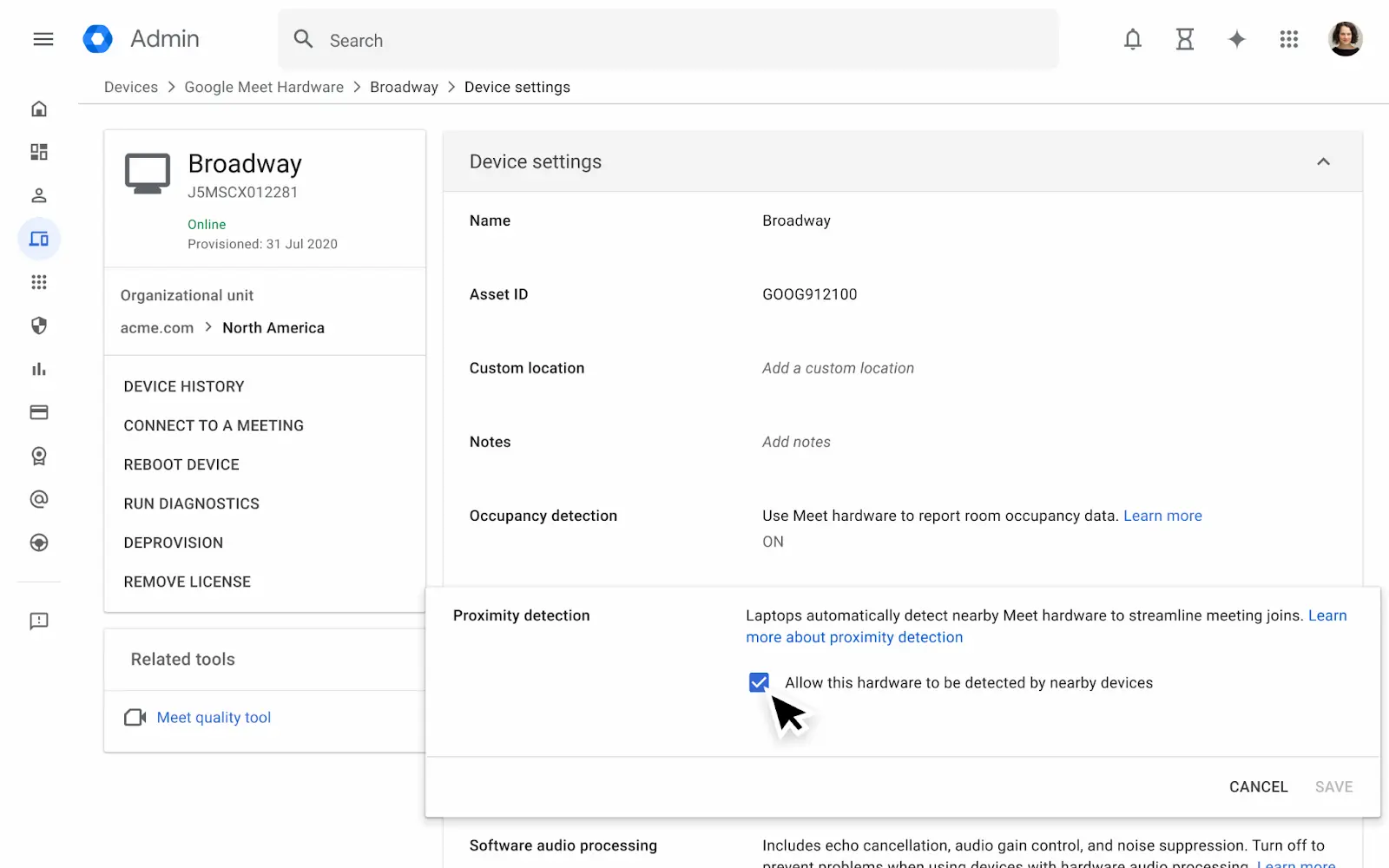Click into the Search field
The image size is (1389, 868).
[668, 40]
